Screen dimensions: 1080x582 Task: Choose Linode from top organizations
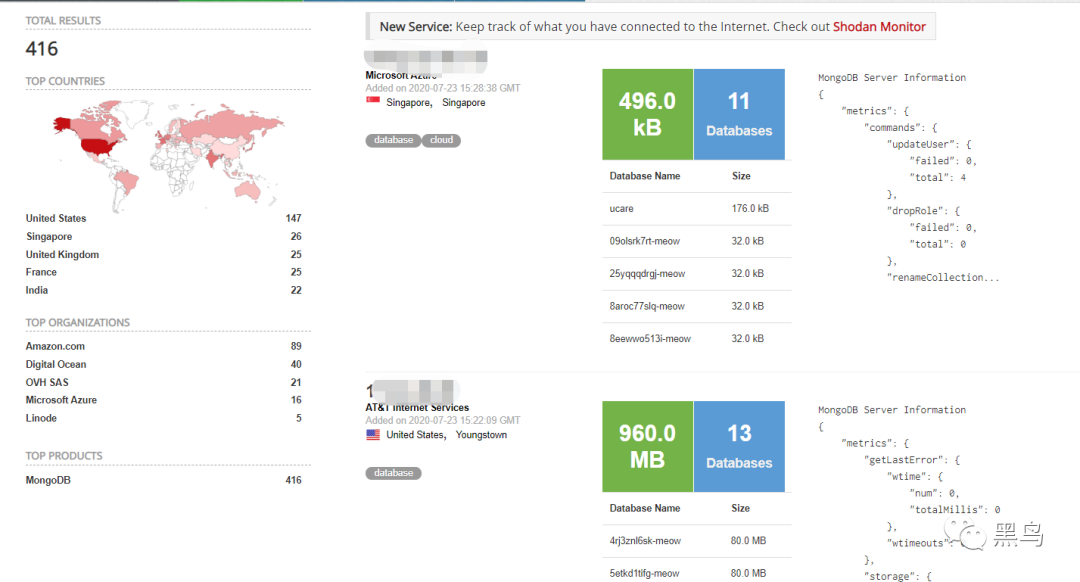tap(41, 418)
